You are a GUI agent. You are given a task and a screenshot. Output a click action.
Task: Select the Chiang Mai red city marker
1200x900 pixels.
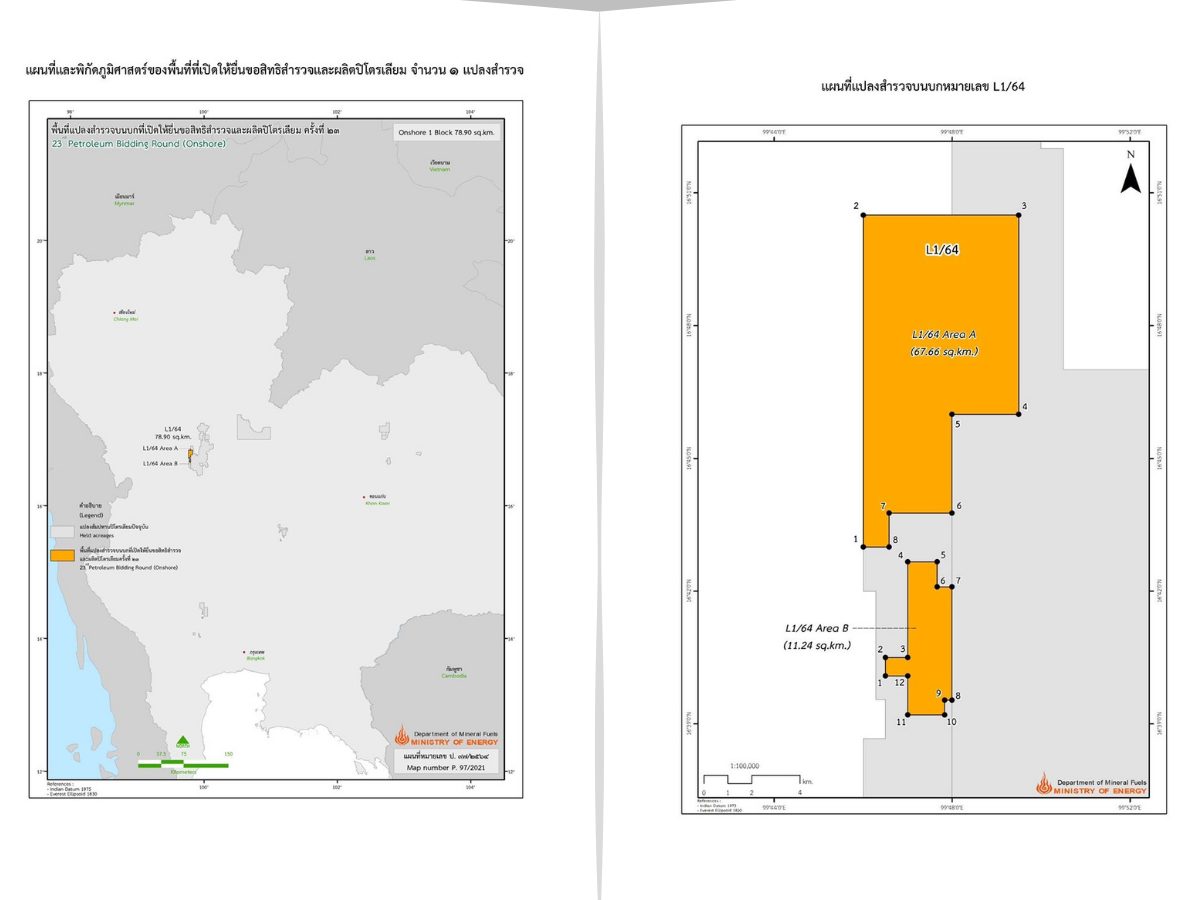(116, 312)
